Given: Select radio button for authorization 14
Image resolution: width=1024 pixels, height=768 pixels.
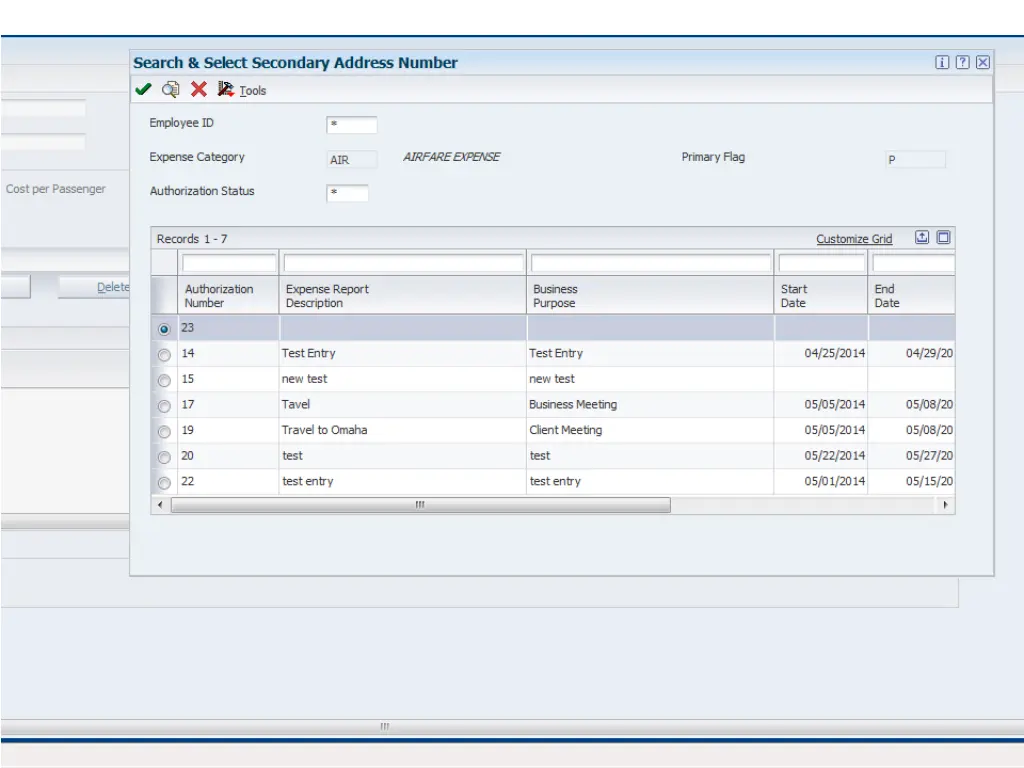Looking at the screenshot, I should 164,355.
